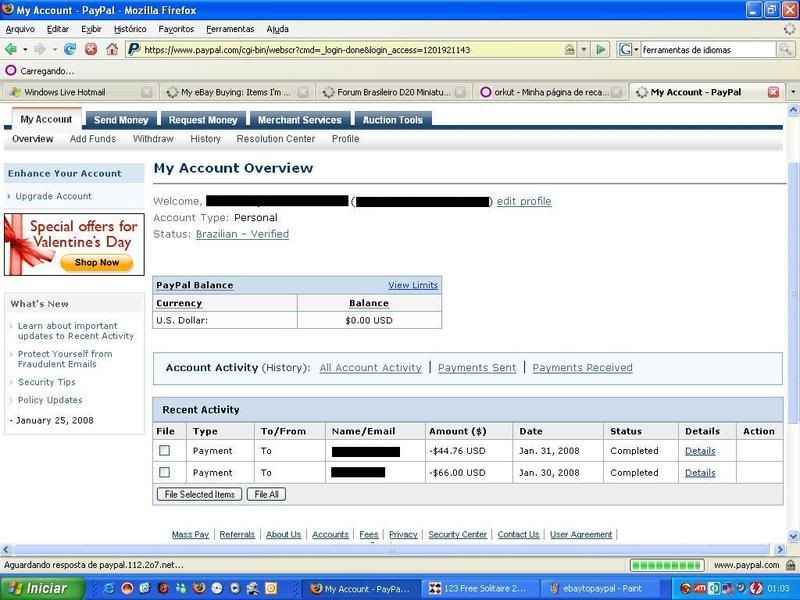Click the Firefox icon in the title bar

pos(8,10)
